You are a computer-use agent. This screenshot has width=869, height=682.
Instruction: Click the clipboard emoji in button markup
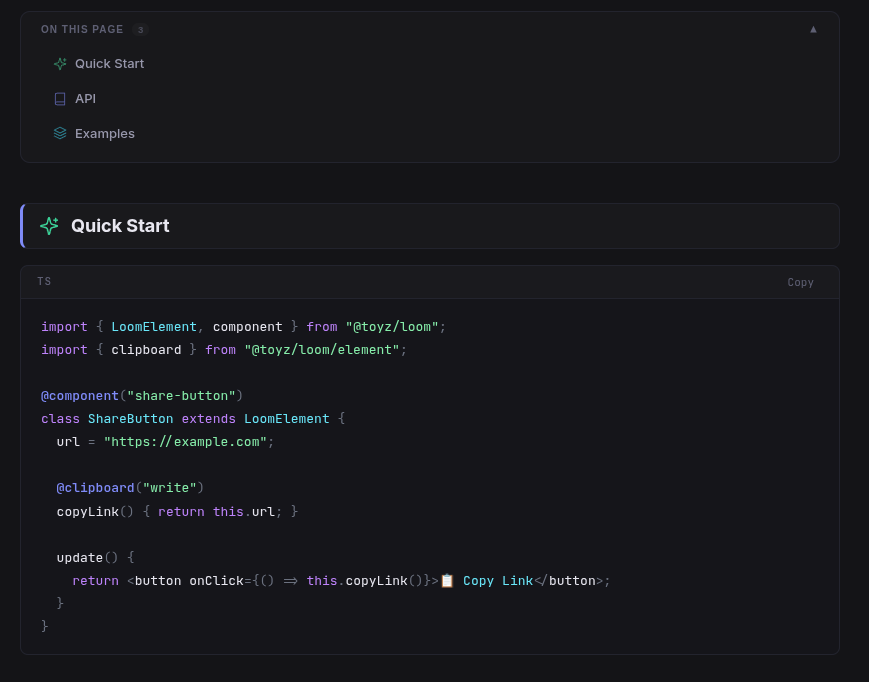pos(447,581)
